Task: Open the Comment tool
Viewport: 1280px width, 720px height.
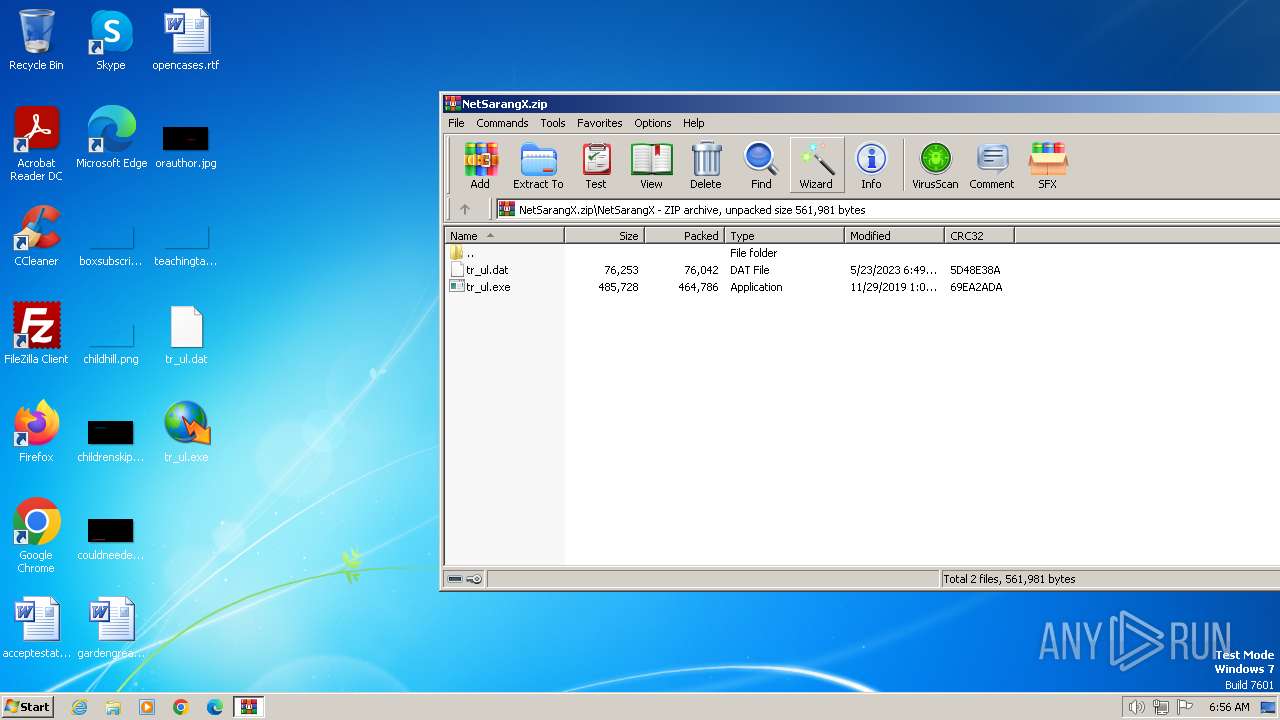Action: [992, 165]
